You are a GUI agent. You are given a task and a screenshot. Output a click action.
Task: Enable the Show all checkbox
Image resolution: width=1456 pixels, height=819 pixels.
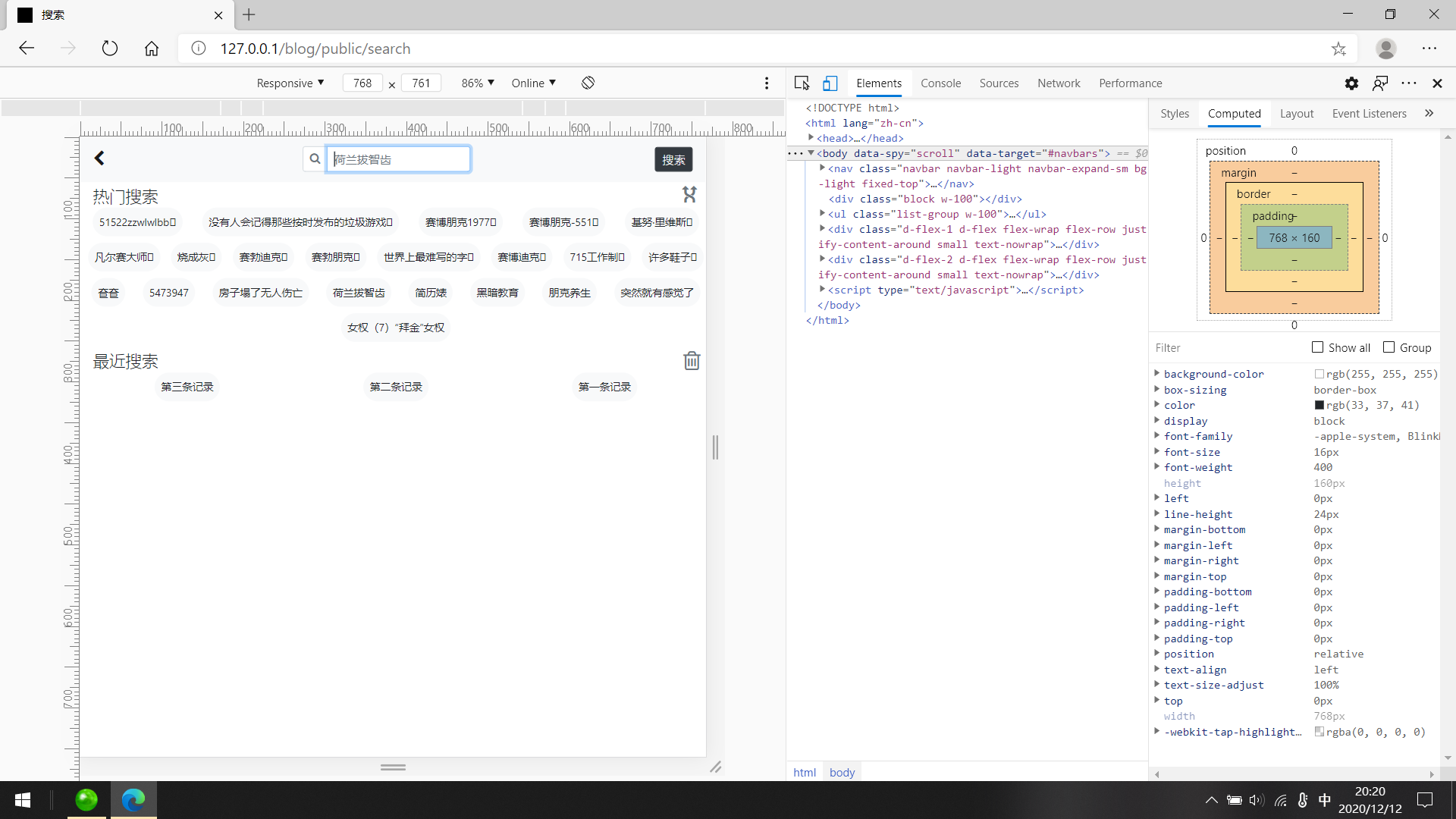click(1318, 347)
